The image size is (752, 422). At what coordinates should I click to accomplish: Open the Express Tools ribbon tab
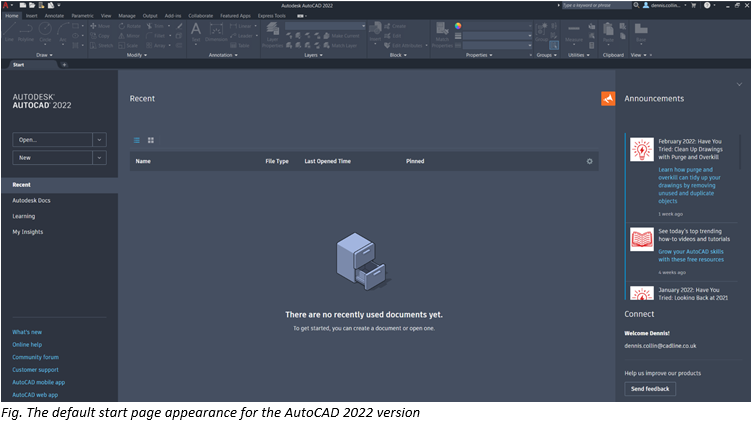point(271,16)
